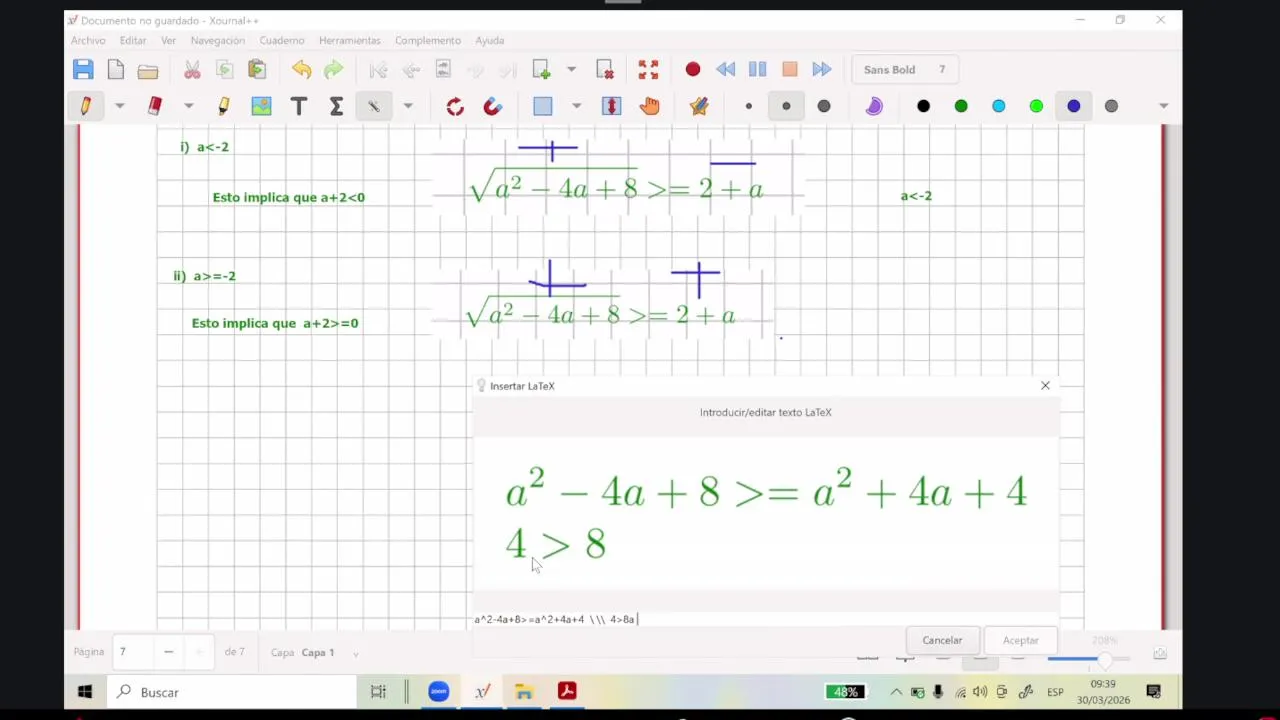1280x720 pixels.
Task: Insert new page after icon
Action: (541, 69)
